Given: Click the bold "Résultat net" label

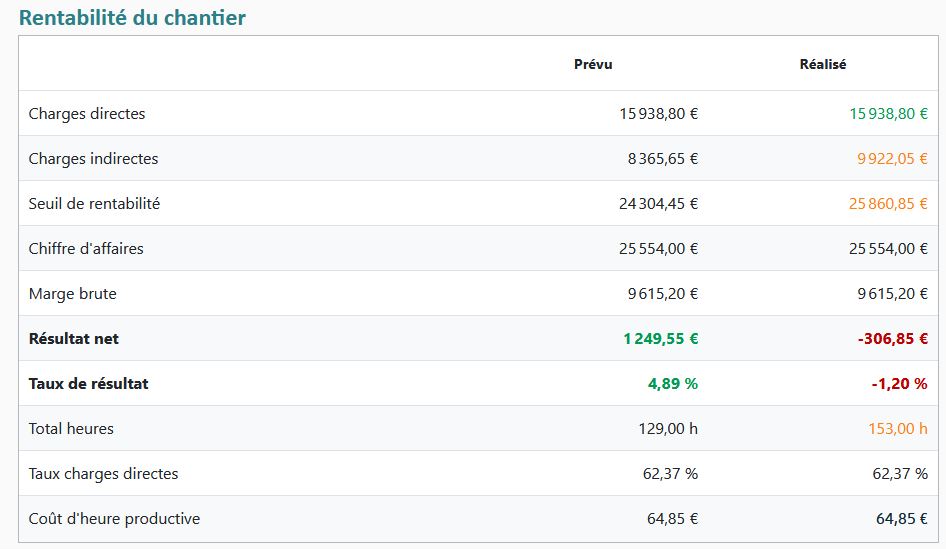Looking at the screenshot, I should click(74, 339).
